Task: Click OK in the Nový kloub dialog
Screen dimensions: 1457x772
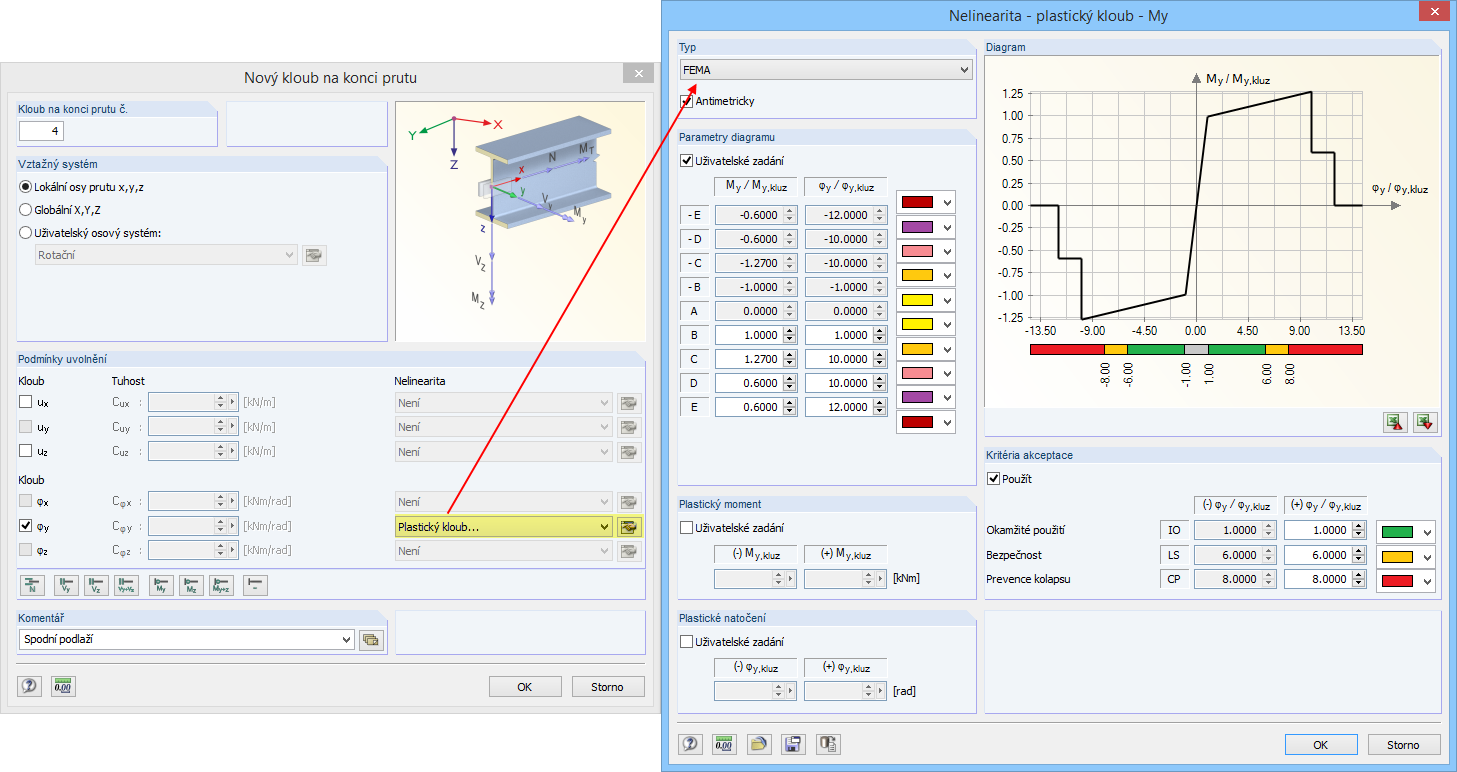Action: [525, 687]
